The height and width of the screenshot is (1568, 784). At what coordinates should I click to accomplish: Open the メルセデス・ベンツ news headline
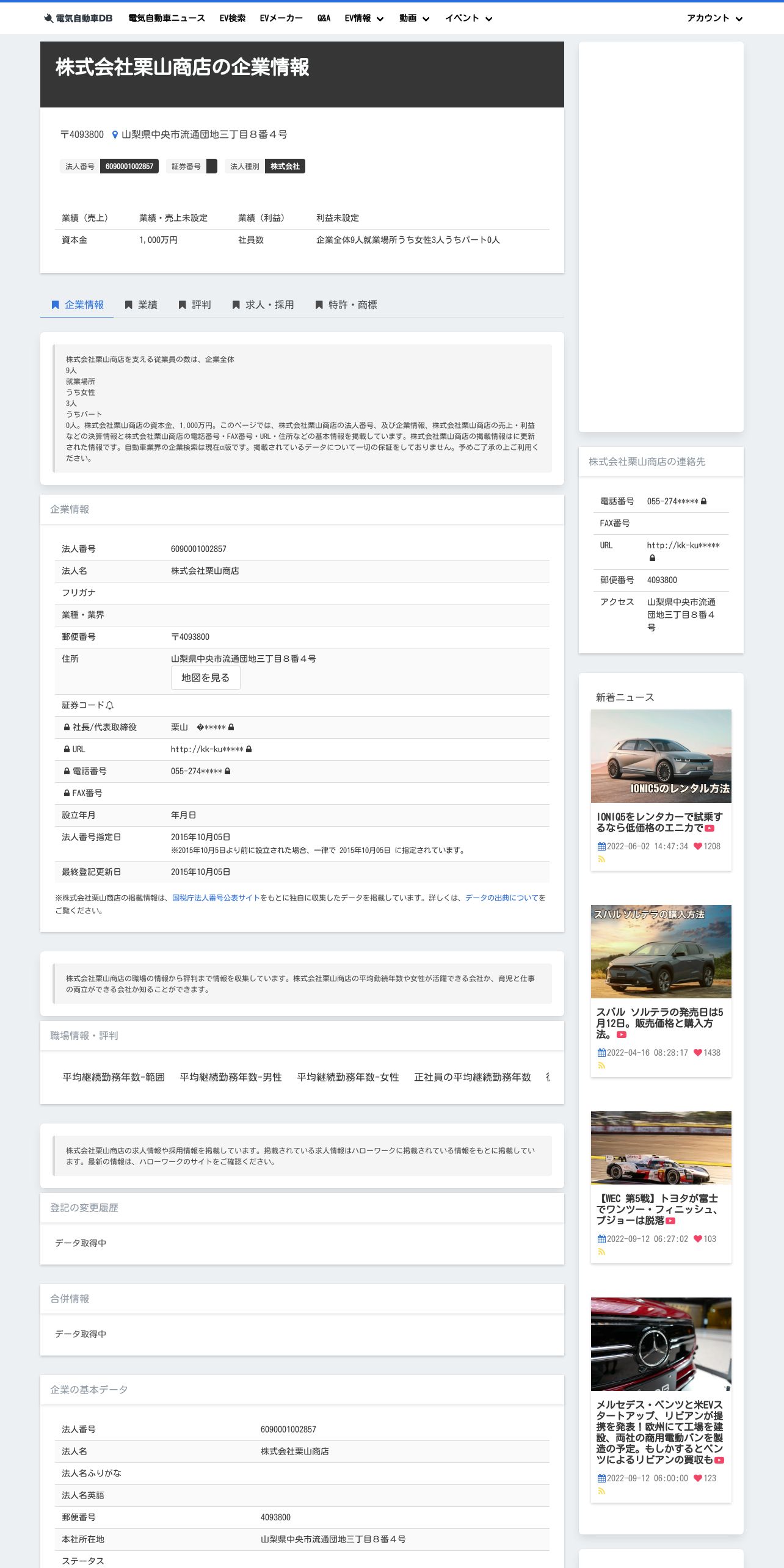point(659,1432)
